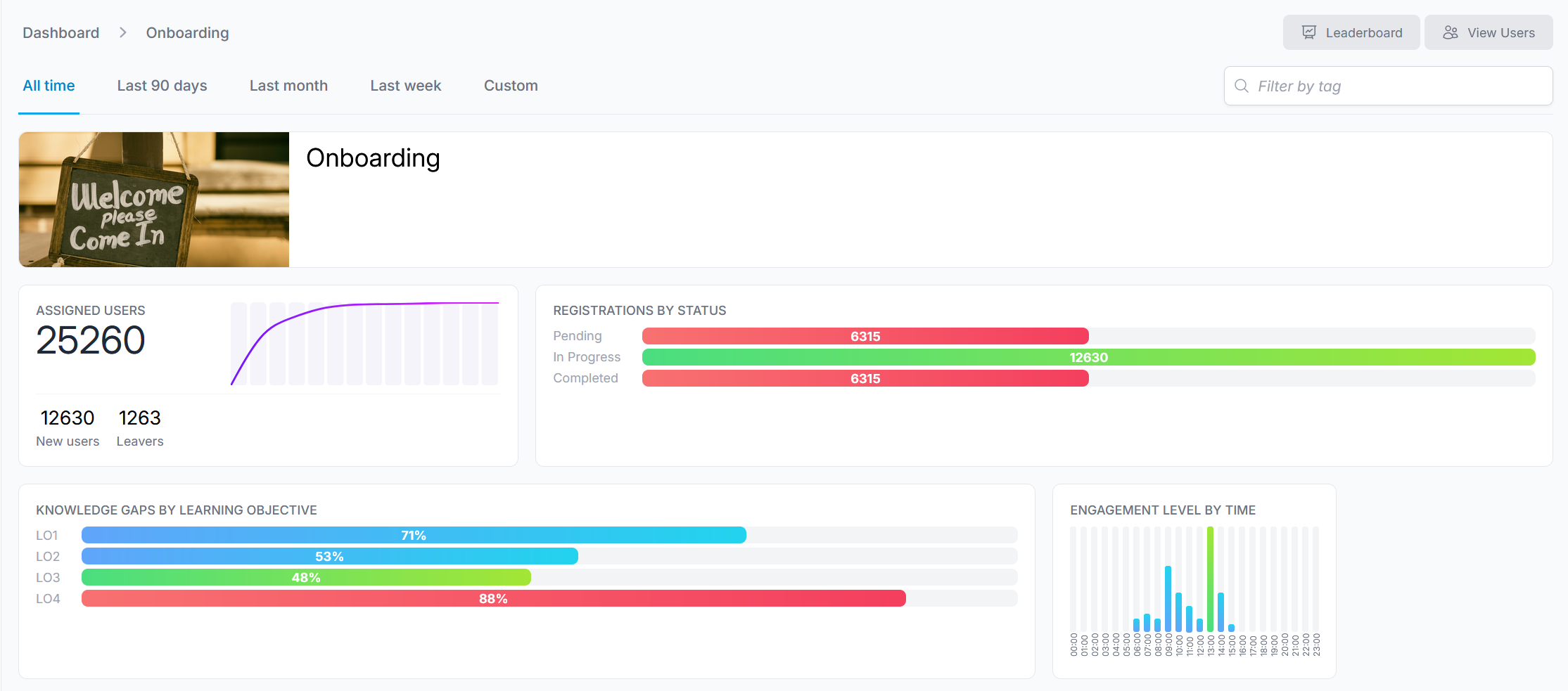Switch to All time tab
This screenshot has width=1568, height=691.
pyautogui.click(x=49, y=86)
